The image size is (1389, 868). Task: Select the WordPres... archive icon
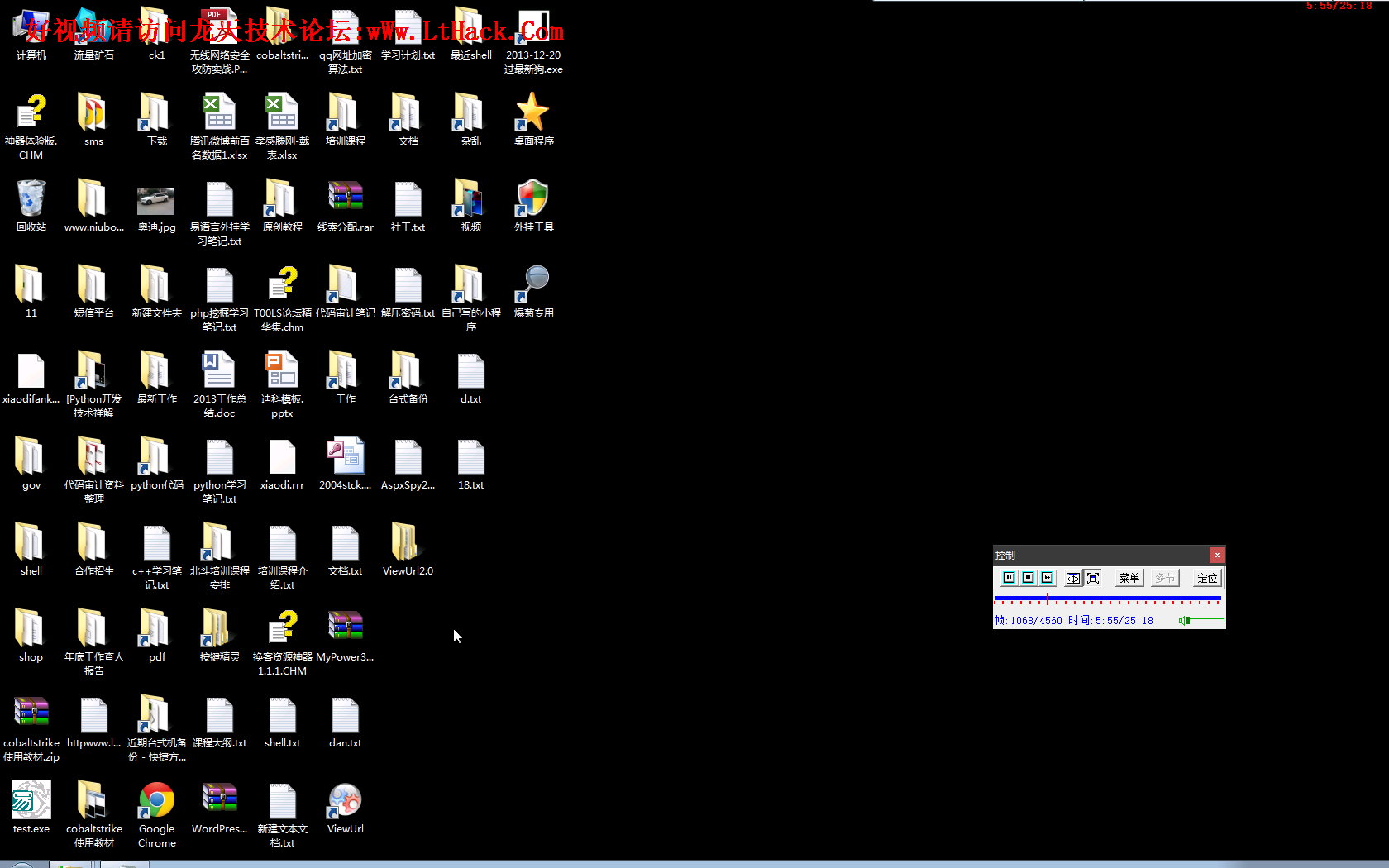click(x=220, y=807)
